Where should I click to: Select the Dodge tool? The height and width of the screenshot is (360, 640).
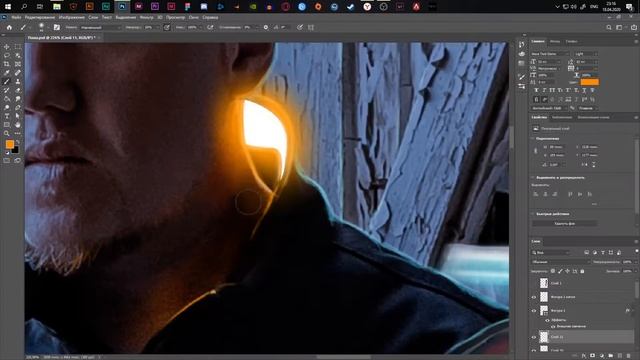(x=7, y=107)
